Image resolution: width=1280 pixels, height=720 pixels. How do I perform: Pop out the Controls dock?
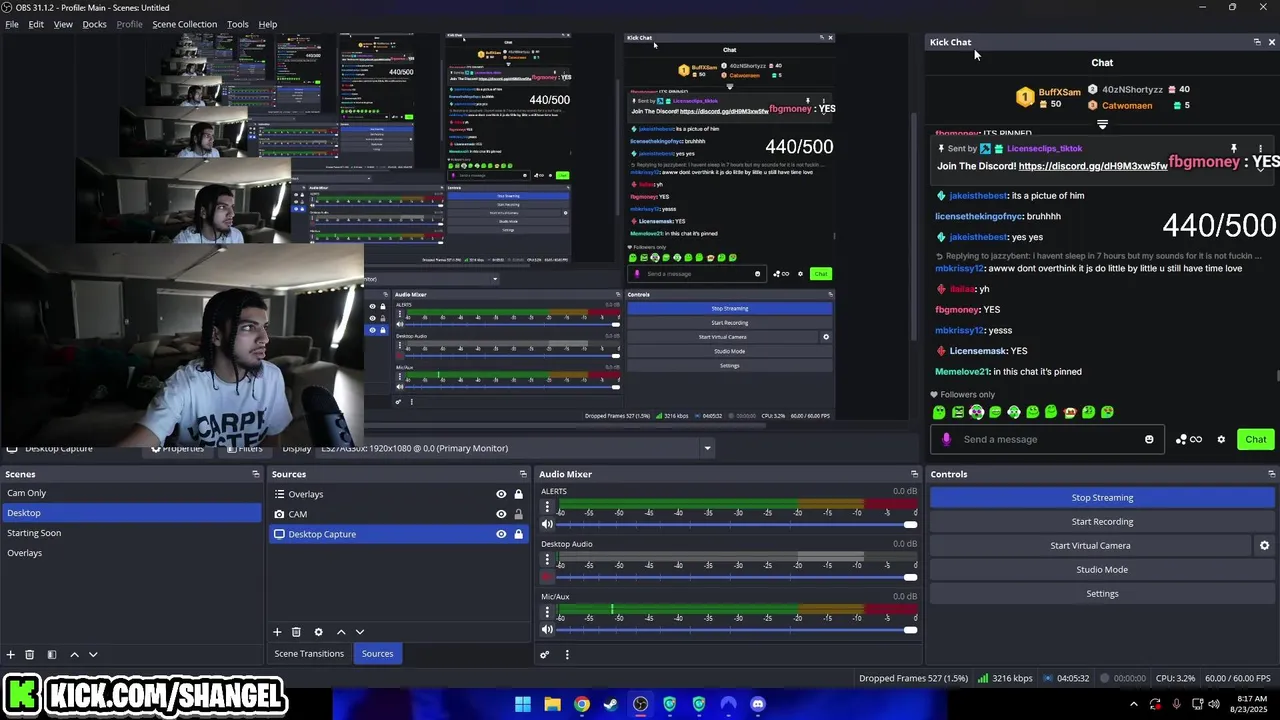pyautogui.click(x=1271, y=474)
